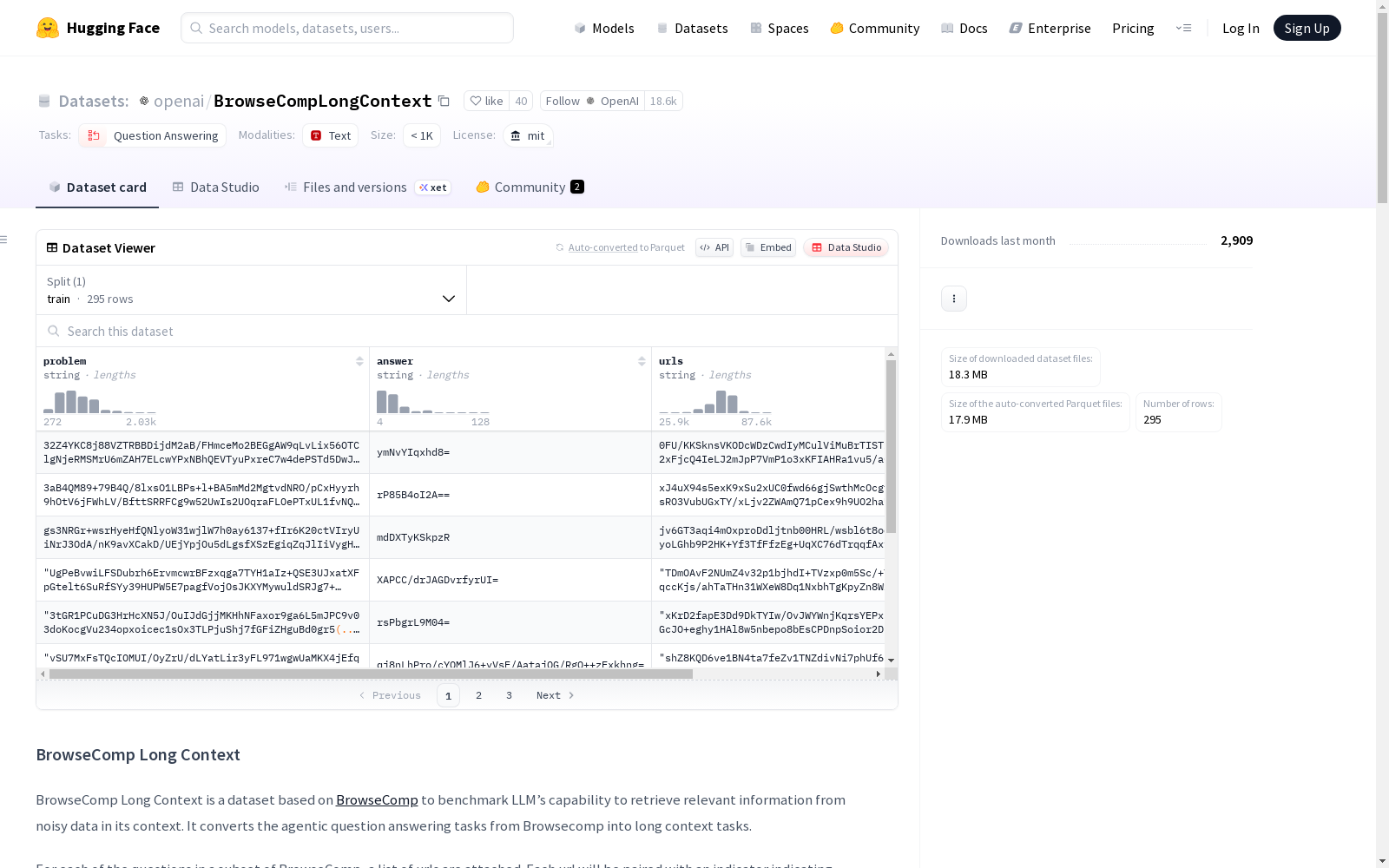Viewport: 1389px width, 868px height.
Task: Click the search magnifier icon in header
Action: point(196,28)
